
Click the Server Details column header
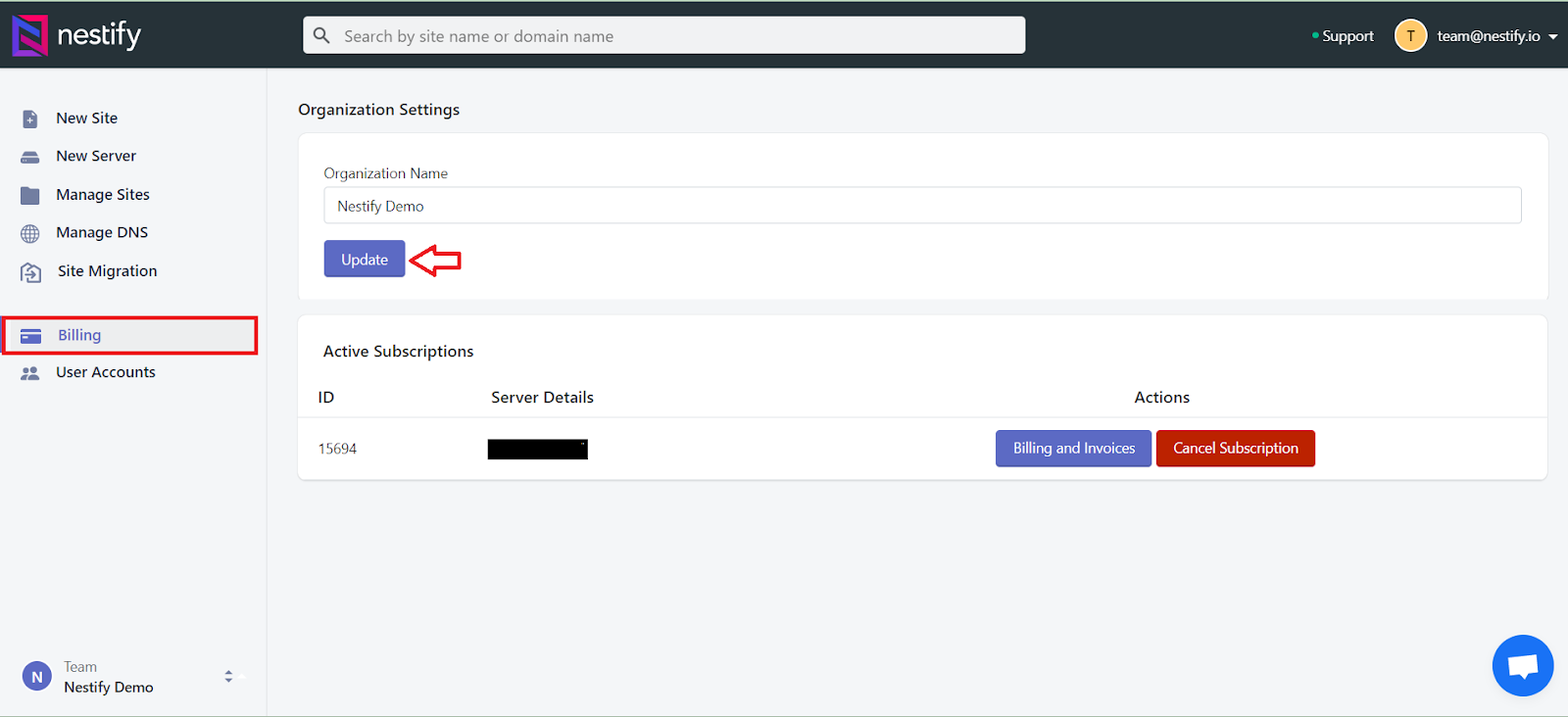pyautogui.click(x=542, y=397)
